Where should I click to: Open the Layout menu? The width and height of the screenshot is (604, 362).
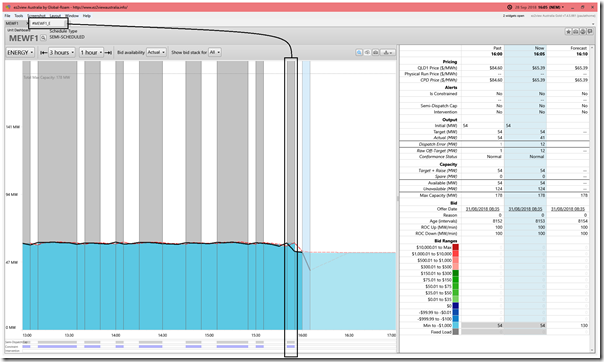tap(55, 16)
